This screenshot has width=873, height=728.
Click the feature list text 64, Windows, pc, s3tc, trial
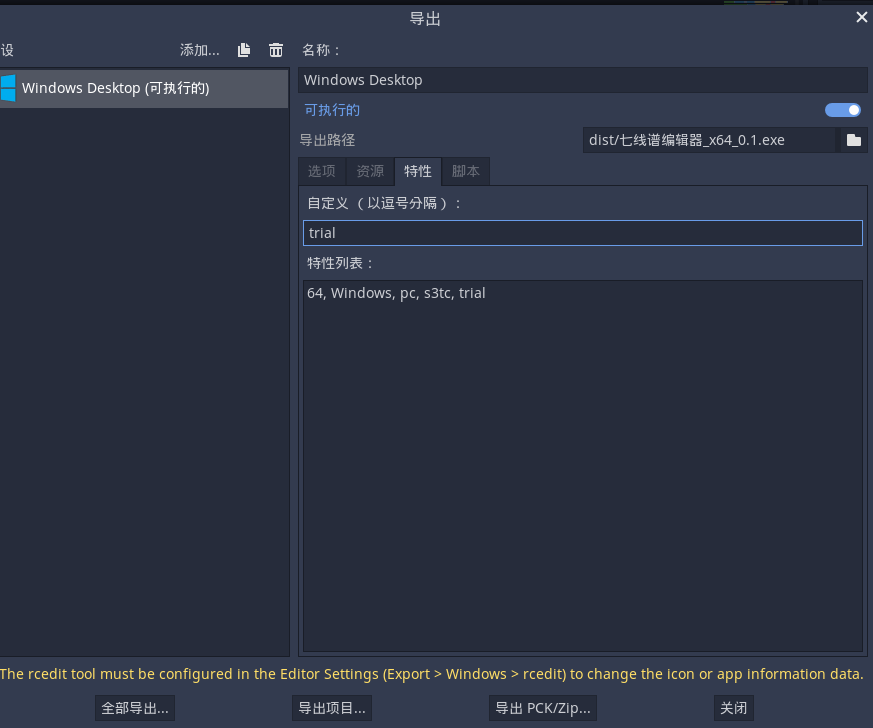[396, 293]
